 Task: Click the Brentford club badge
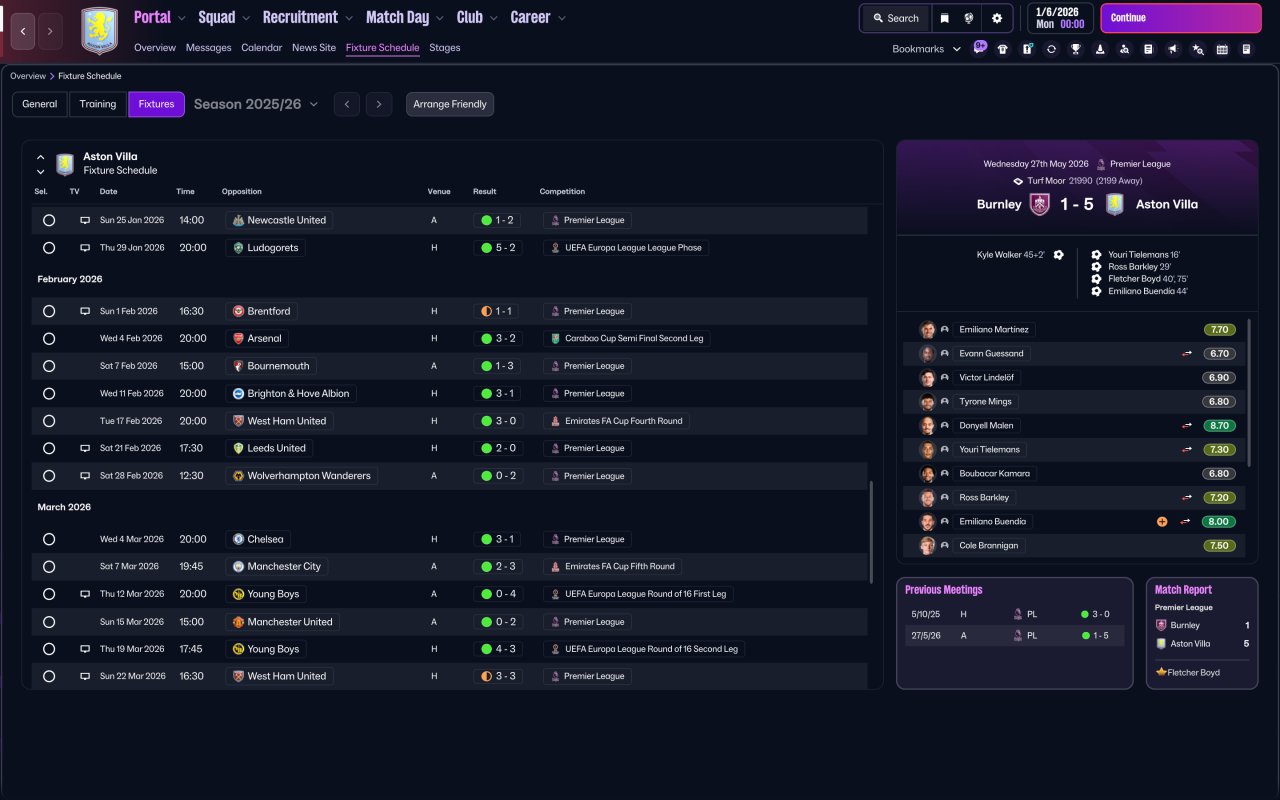(x=238, y=311)
